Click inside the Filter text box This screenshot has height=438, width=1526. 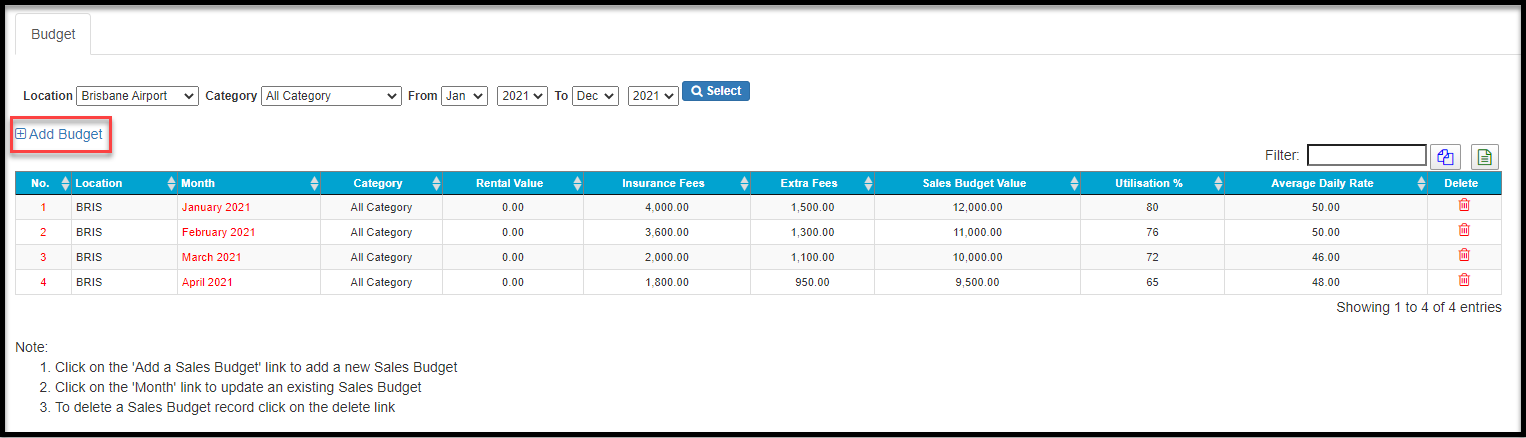(x=1367, y=155)
